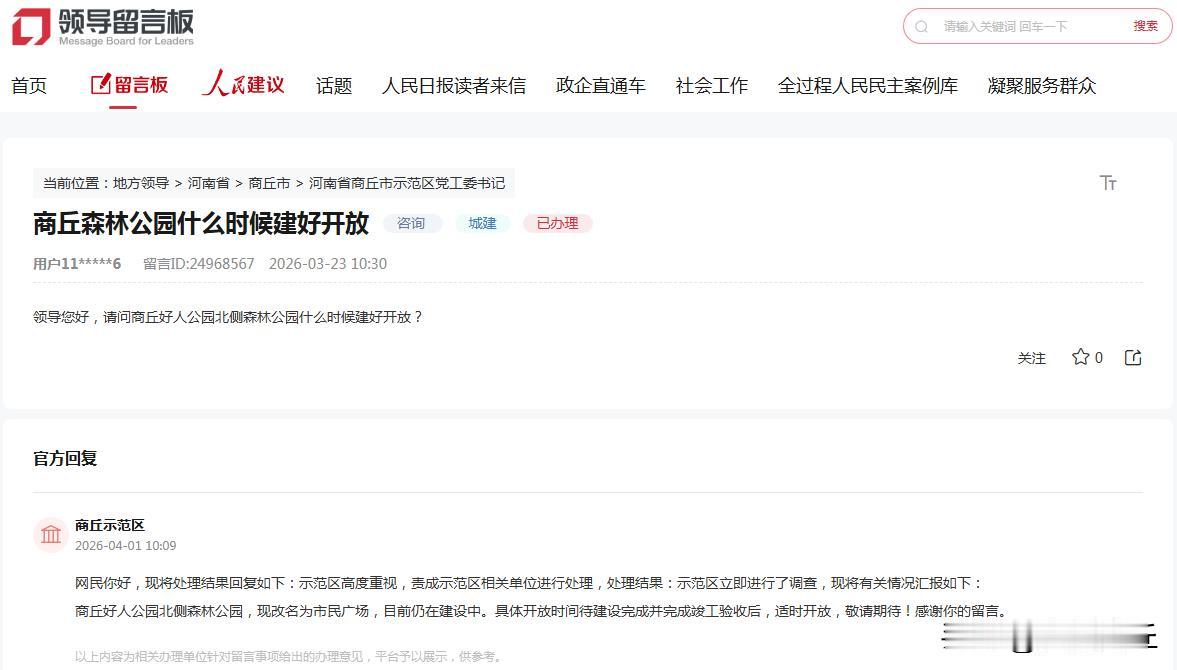Navigate to 商丘市 via breadcrumb
Image resolution: width=1177 pixels, height=670 pixels.
[270, 183]
